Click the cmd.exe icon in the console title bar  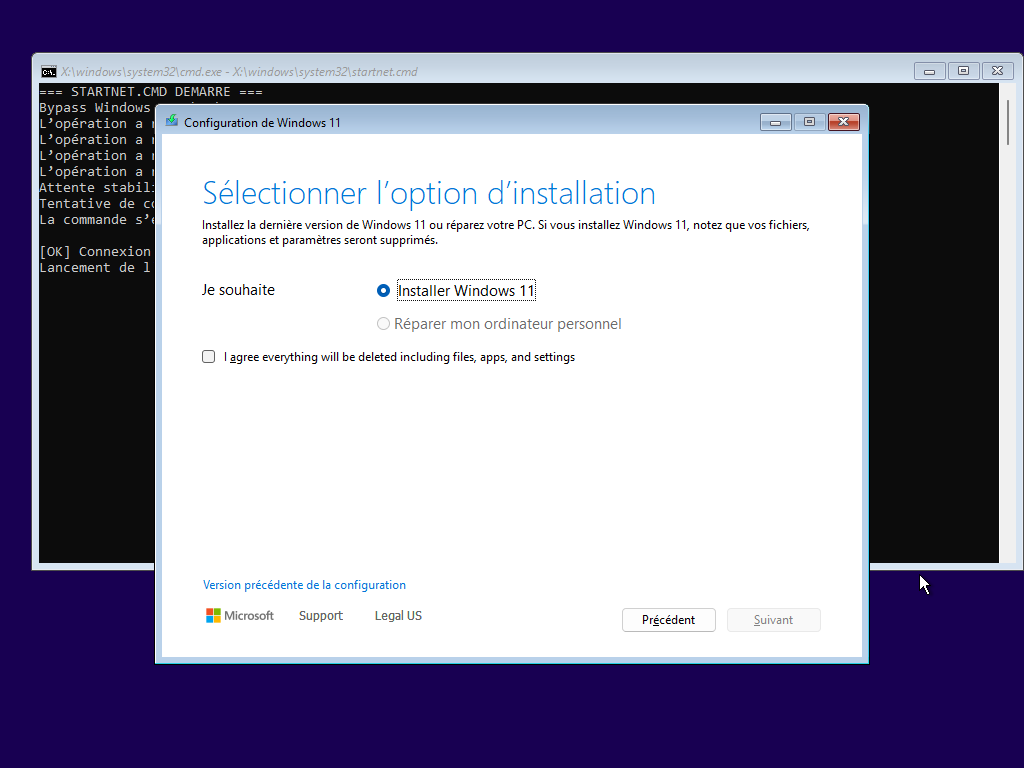[48, 71]
